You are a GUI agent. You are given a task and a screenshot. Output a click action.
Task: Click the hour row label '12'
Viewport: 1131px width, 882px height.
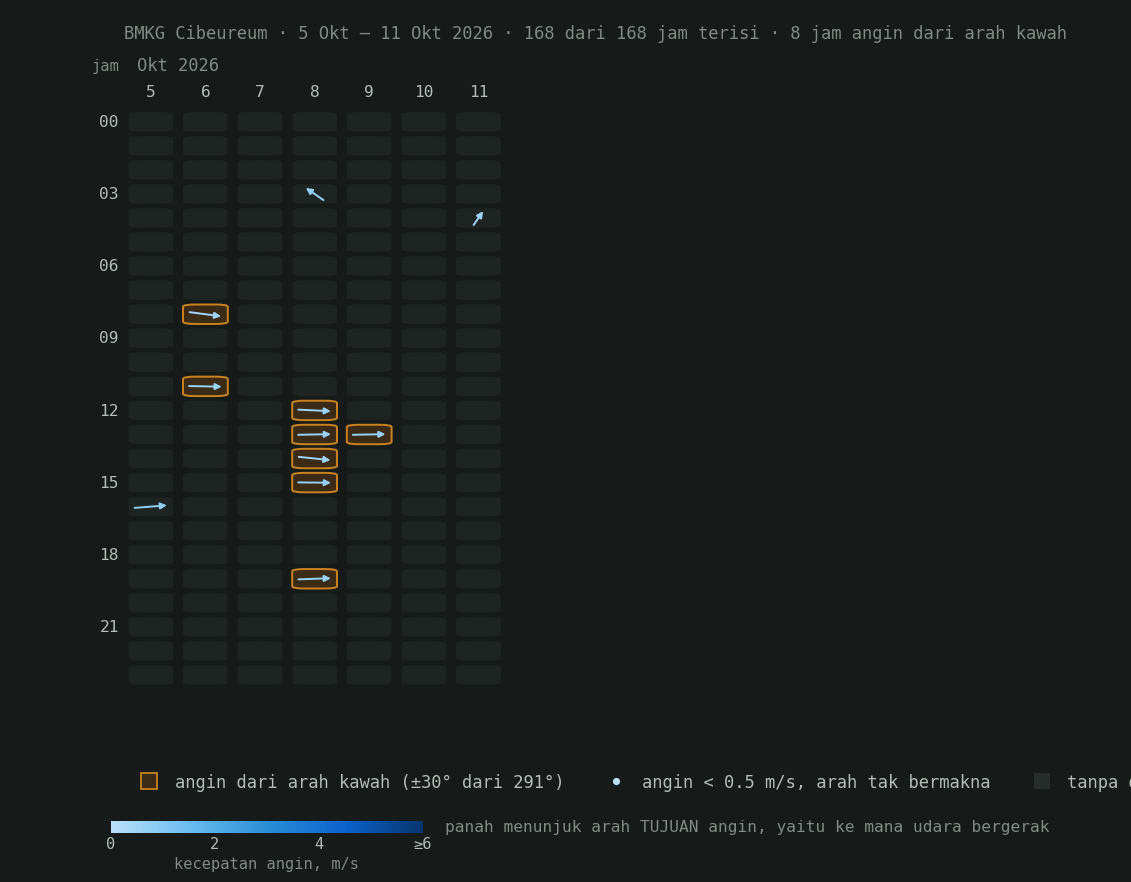point(109,411)
